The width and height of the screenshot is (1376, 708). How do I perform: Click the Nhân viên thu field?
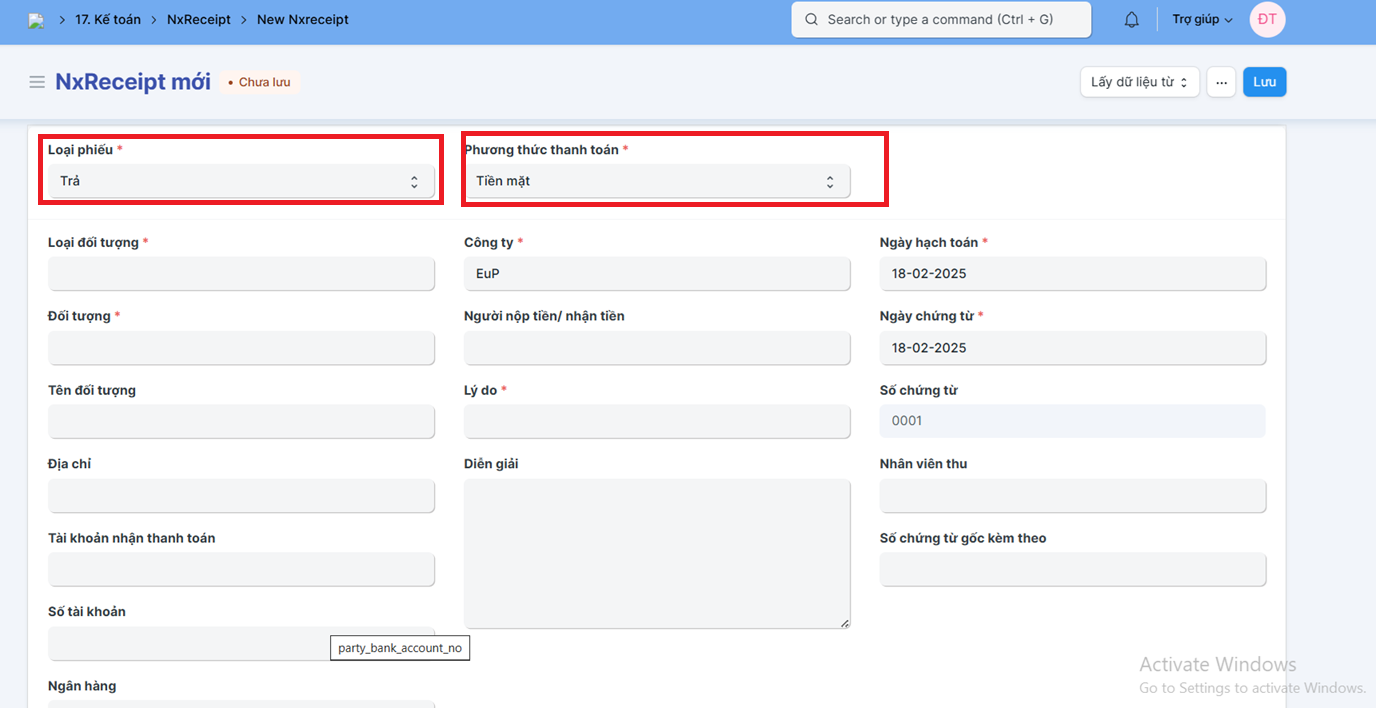1072,495
